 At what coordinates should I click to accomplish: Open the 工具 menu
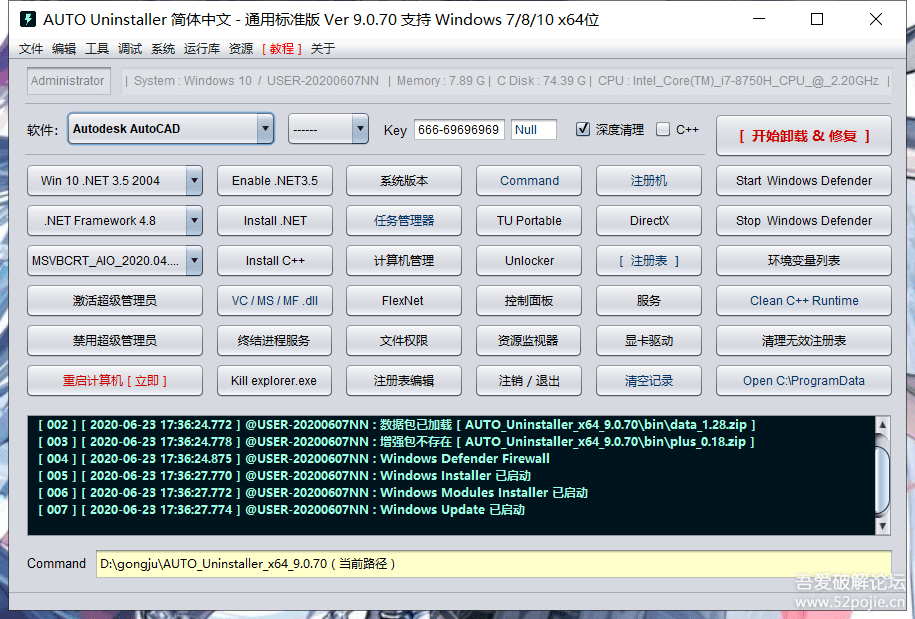pos(97,48)
